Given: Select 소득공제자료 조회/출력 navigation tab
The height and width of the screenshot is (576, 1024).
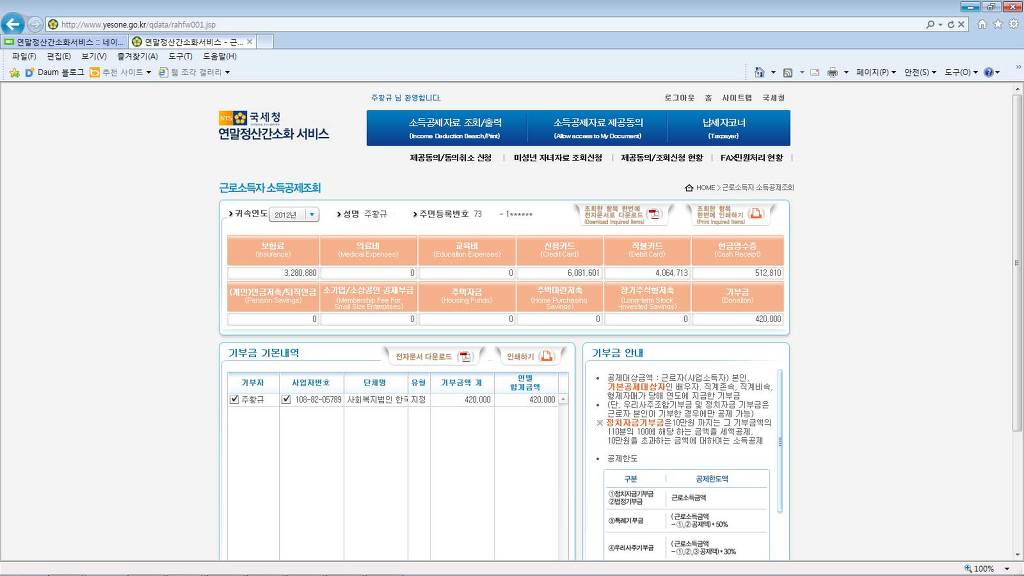Looking at the screenshot, I should [453, 127].
